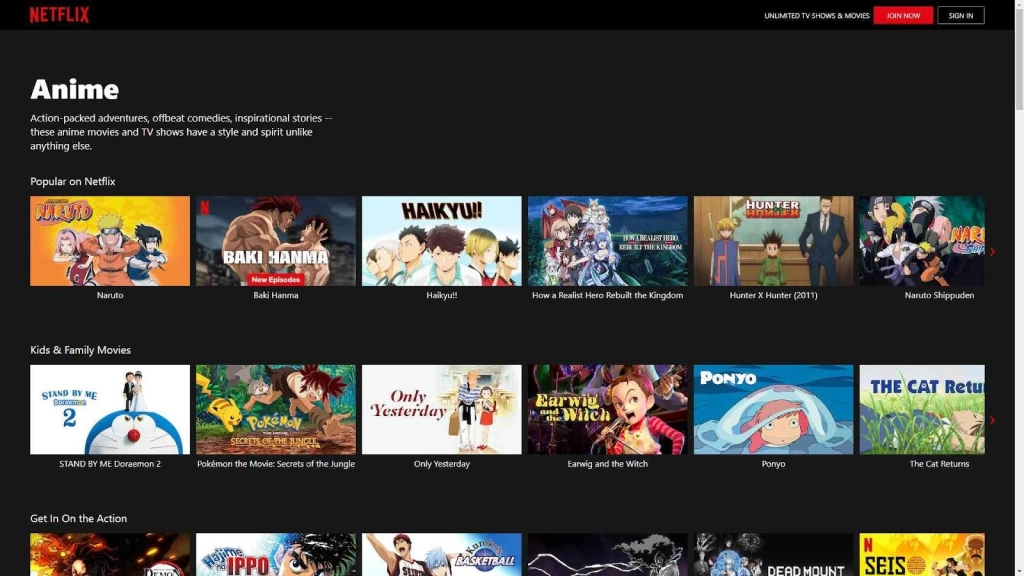Click the Sign In button
Viewport: 1024px width, 576px height.
961,15
